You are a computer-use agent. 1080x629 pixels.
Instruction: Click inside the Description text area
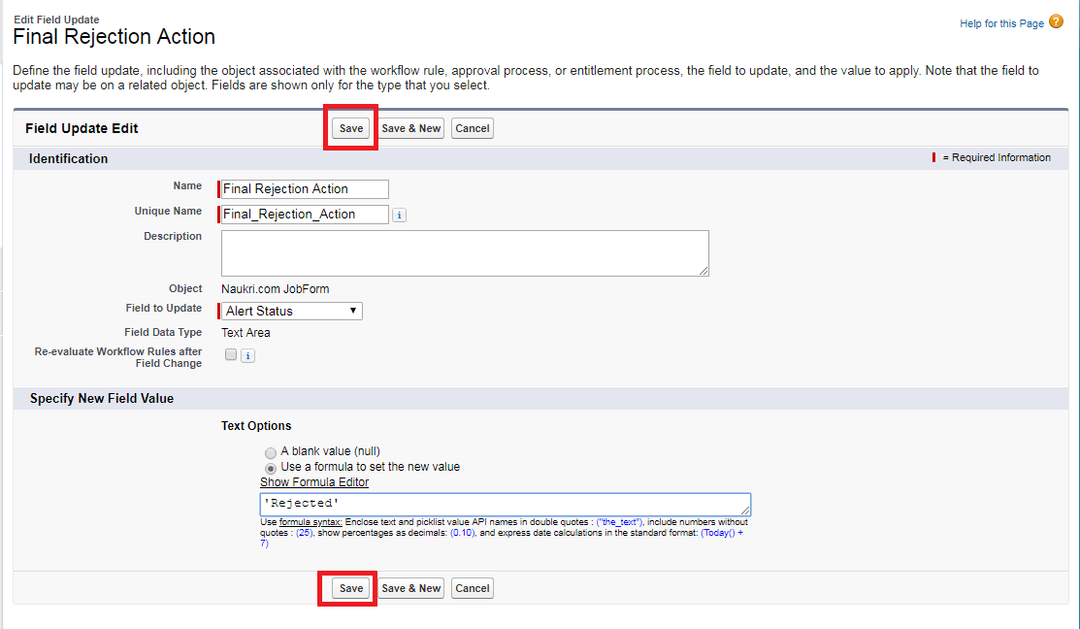[x=464, y=253]
